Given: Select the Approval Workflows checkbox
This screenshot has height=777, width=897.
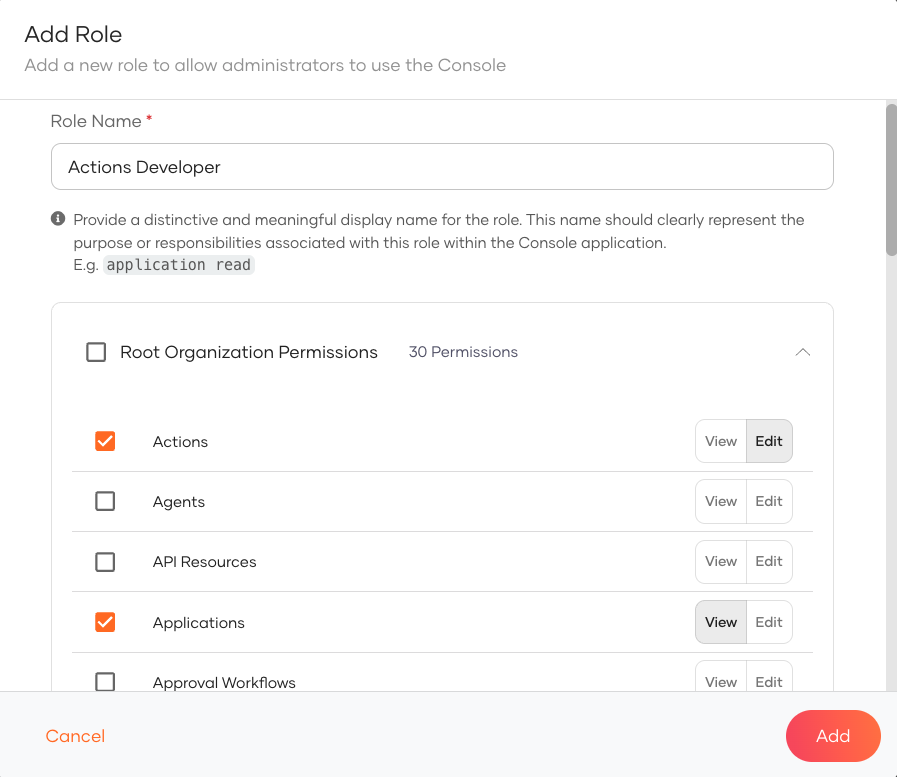Looking at the screenshot, I should [x=105, y=681].
